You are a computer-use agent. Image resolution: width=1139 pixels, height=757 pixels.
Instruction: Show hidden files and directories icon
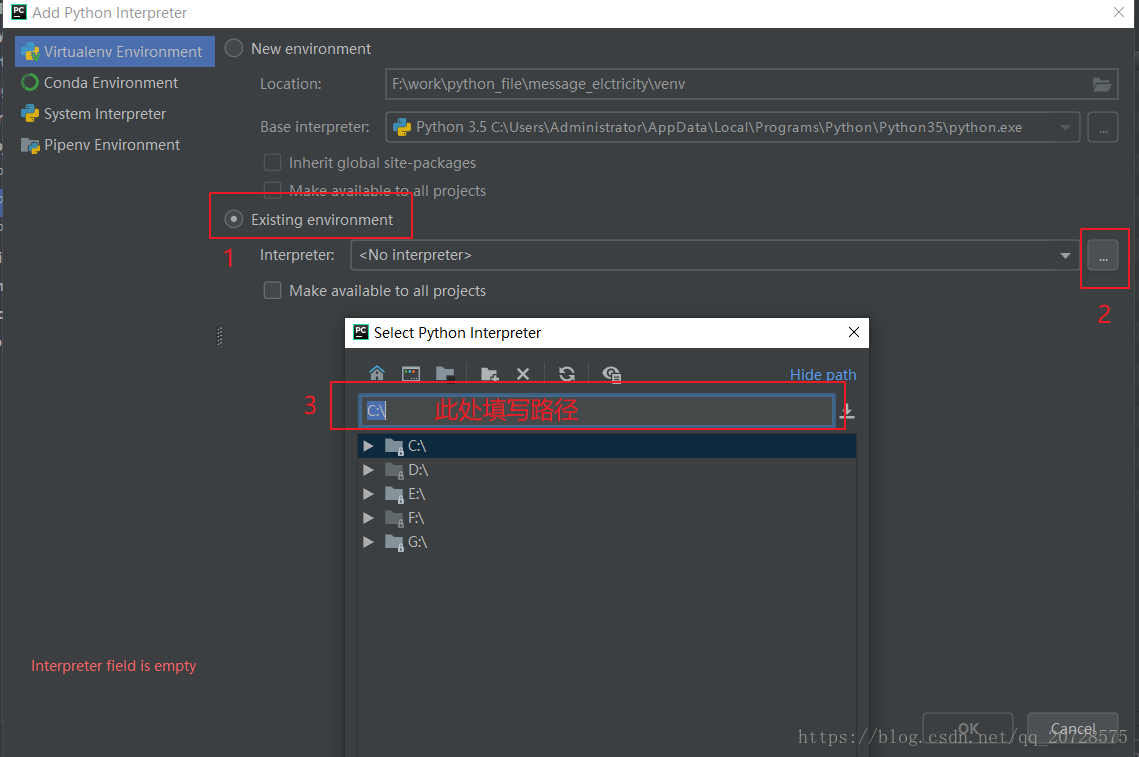[612, 374]
